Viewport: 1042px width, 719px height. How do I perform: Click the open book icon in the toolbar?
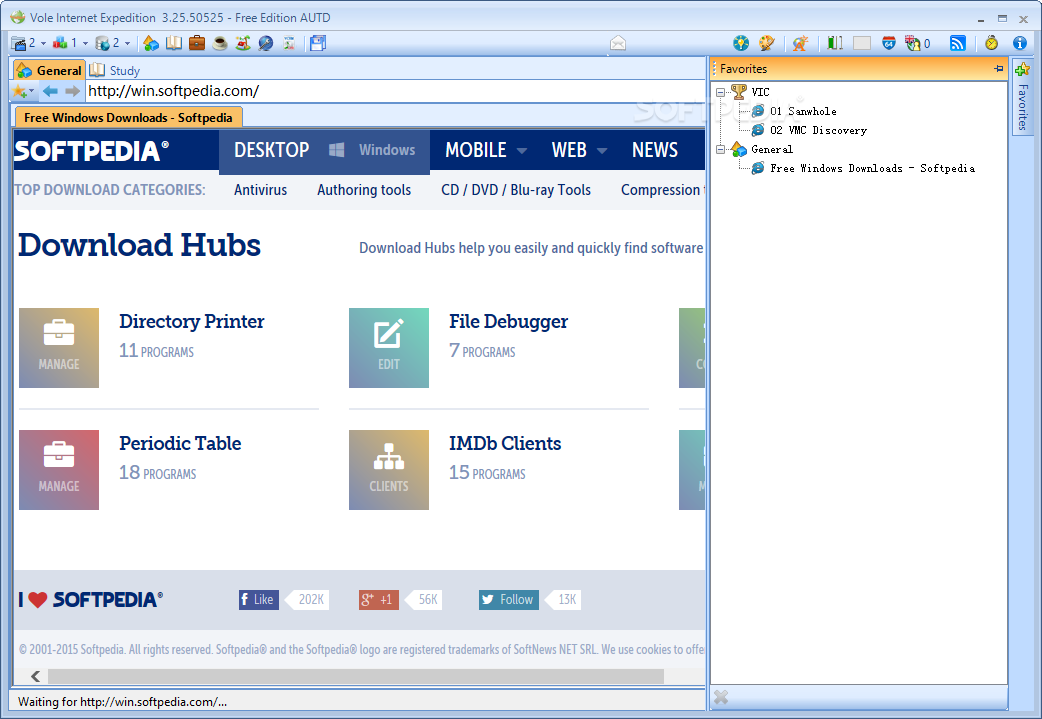point(173,43)
